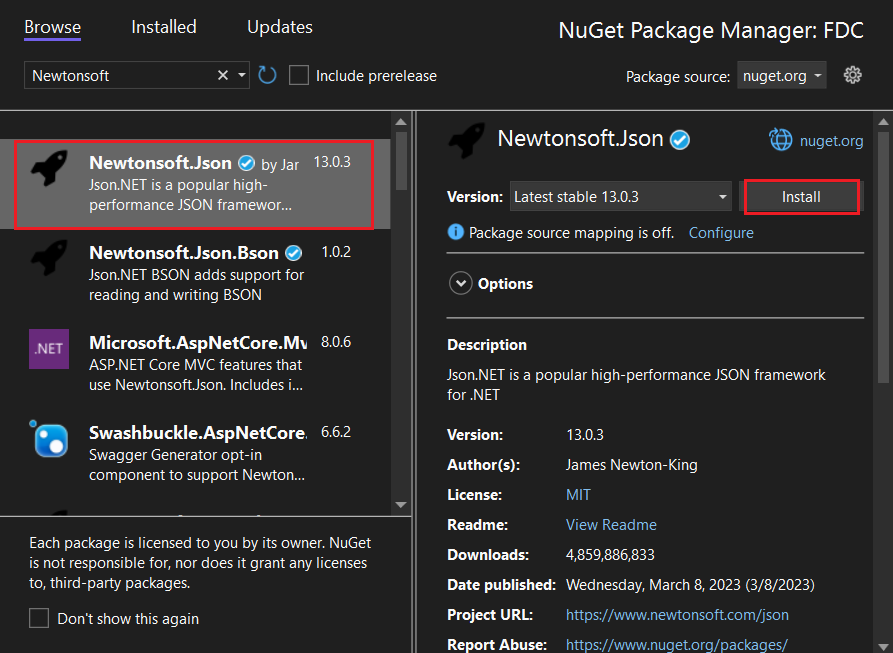This screenshot has width=893, height=653.
Task: Open the nuget.org link in details pane
Action: [831, 141]
